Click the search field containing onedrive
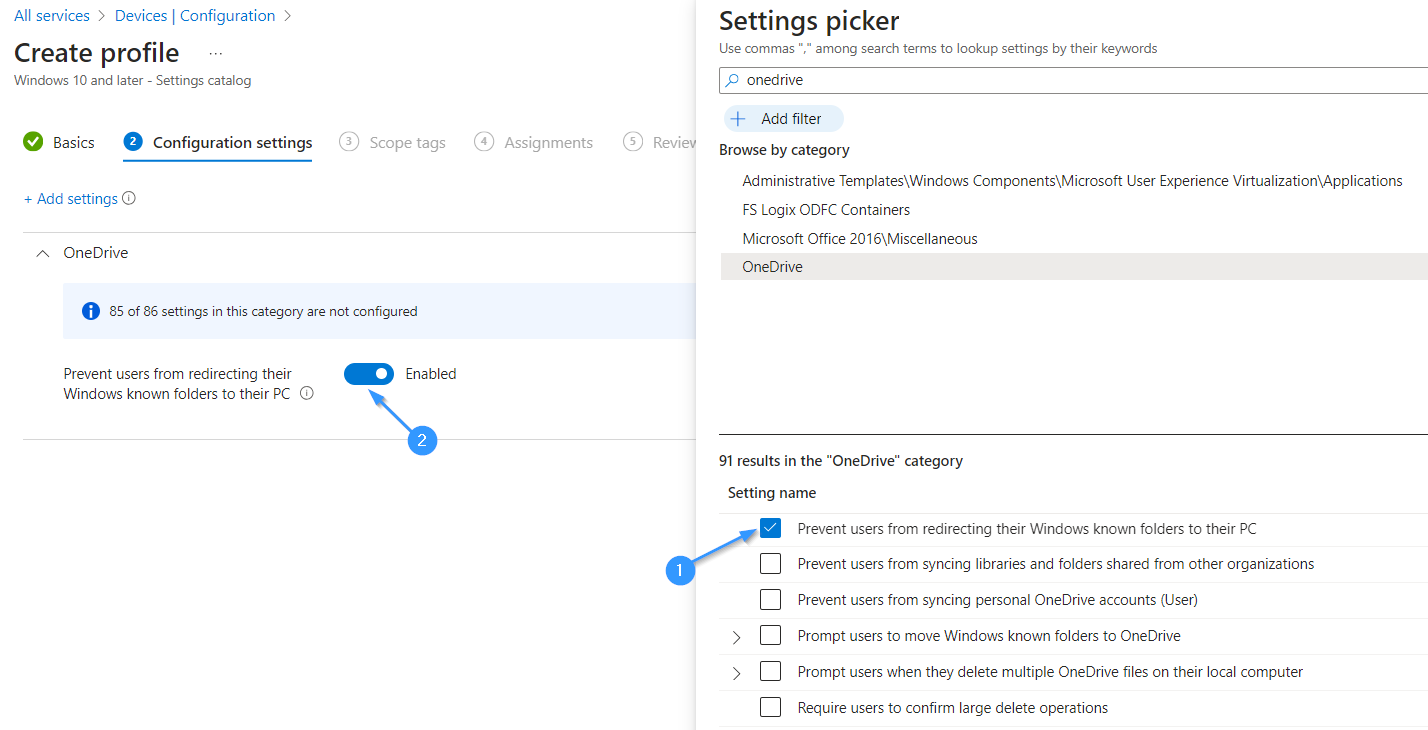The image size is (1428, 730). 1073,80
